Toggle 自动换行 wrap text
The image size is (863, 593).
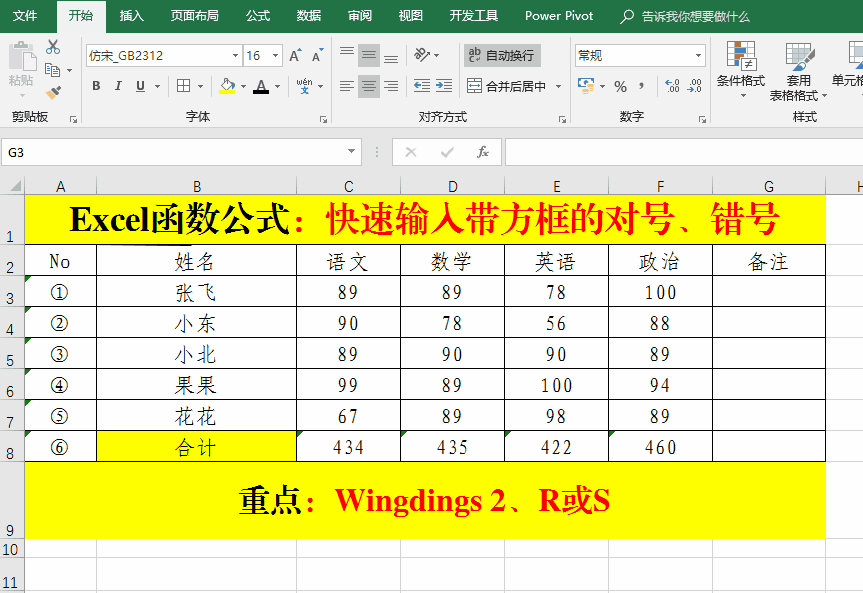pyautogui.click(x=502, y=55)
